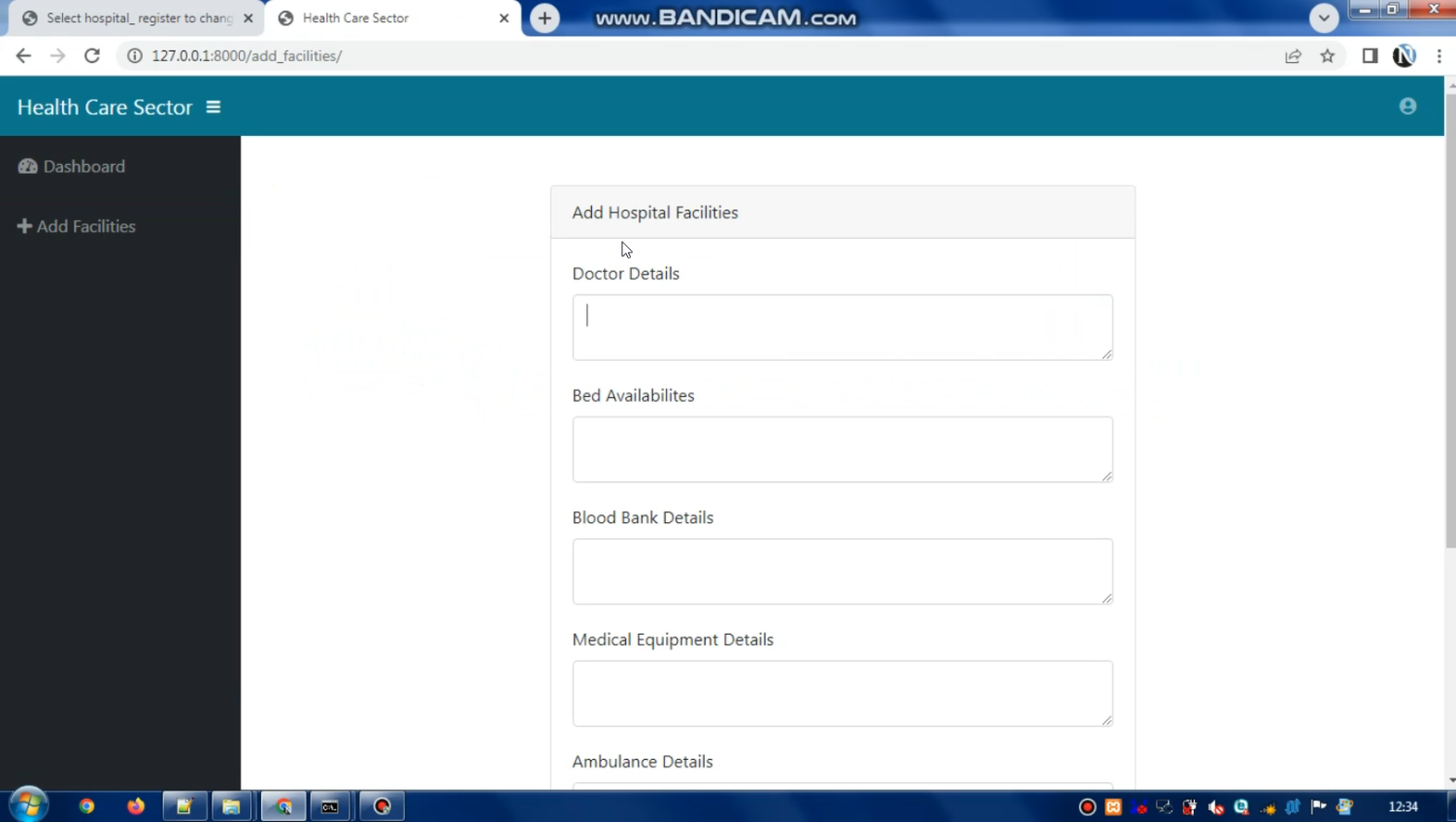Click the Dashboard gauge icon in sidebar
Viewport: 1456px width, 822px height.
27,166
